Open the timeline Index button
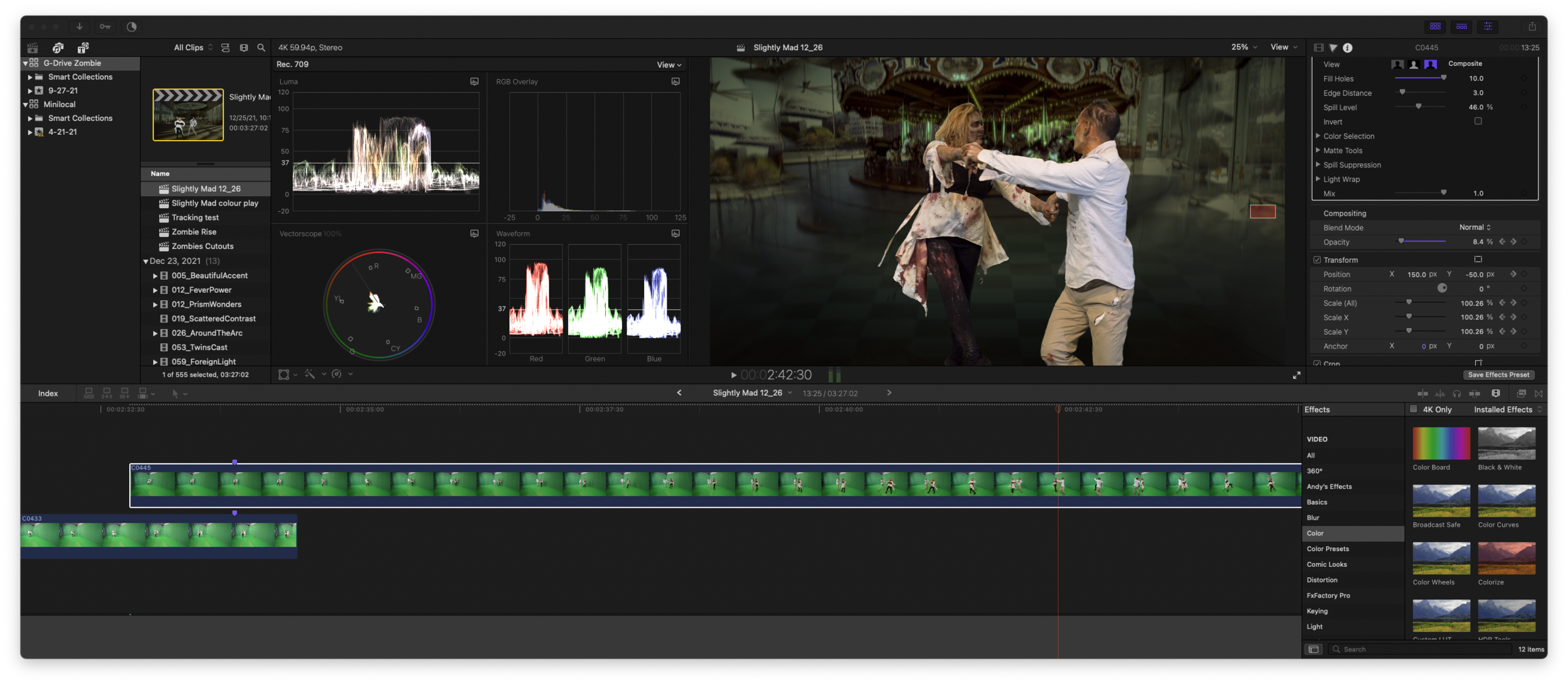This screenshot has width=1568, height=684. click(48, 393)
